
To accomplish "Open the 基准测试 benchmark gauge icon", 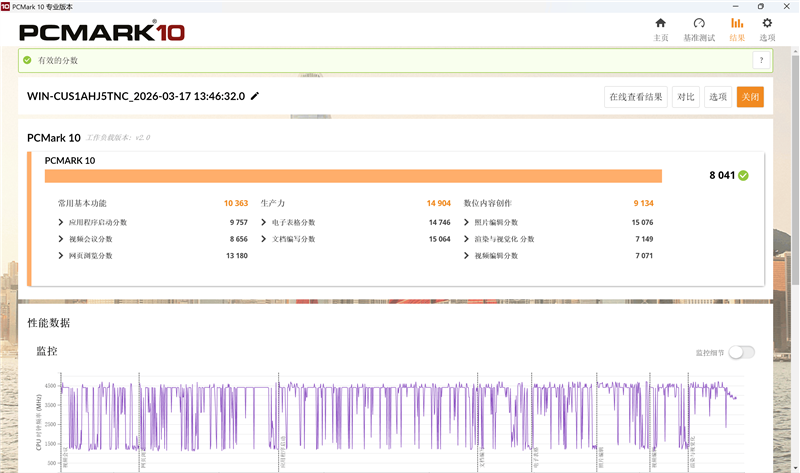I will pos(699,23).
